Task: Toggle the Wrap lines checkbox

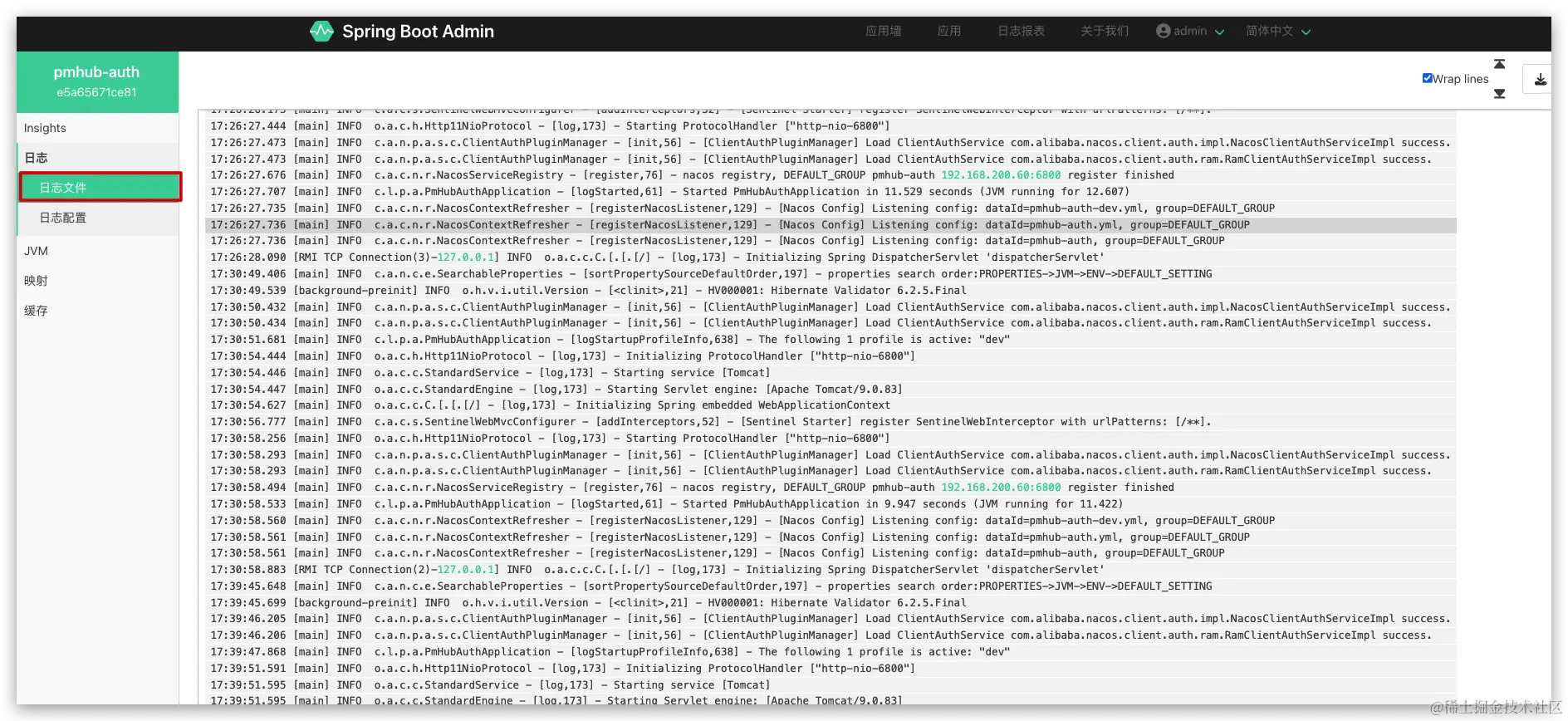Action: pyautogui.click(x=1427, y=78)
